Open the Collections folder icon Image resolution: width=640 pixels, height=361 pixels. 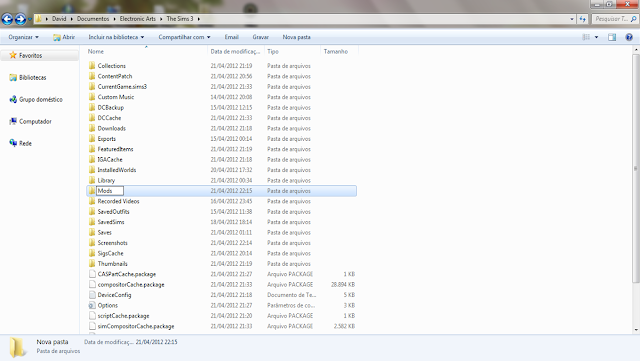(x=92, y=65)
